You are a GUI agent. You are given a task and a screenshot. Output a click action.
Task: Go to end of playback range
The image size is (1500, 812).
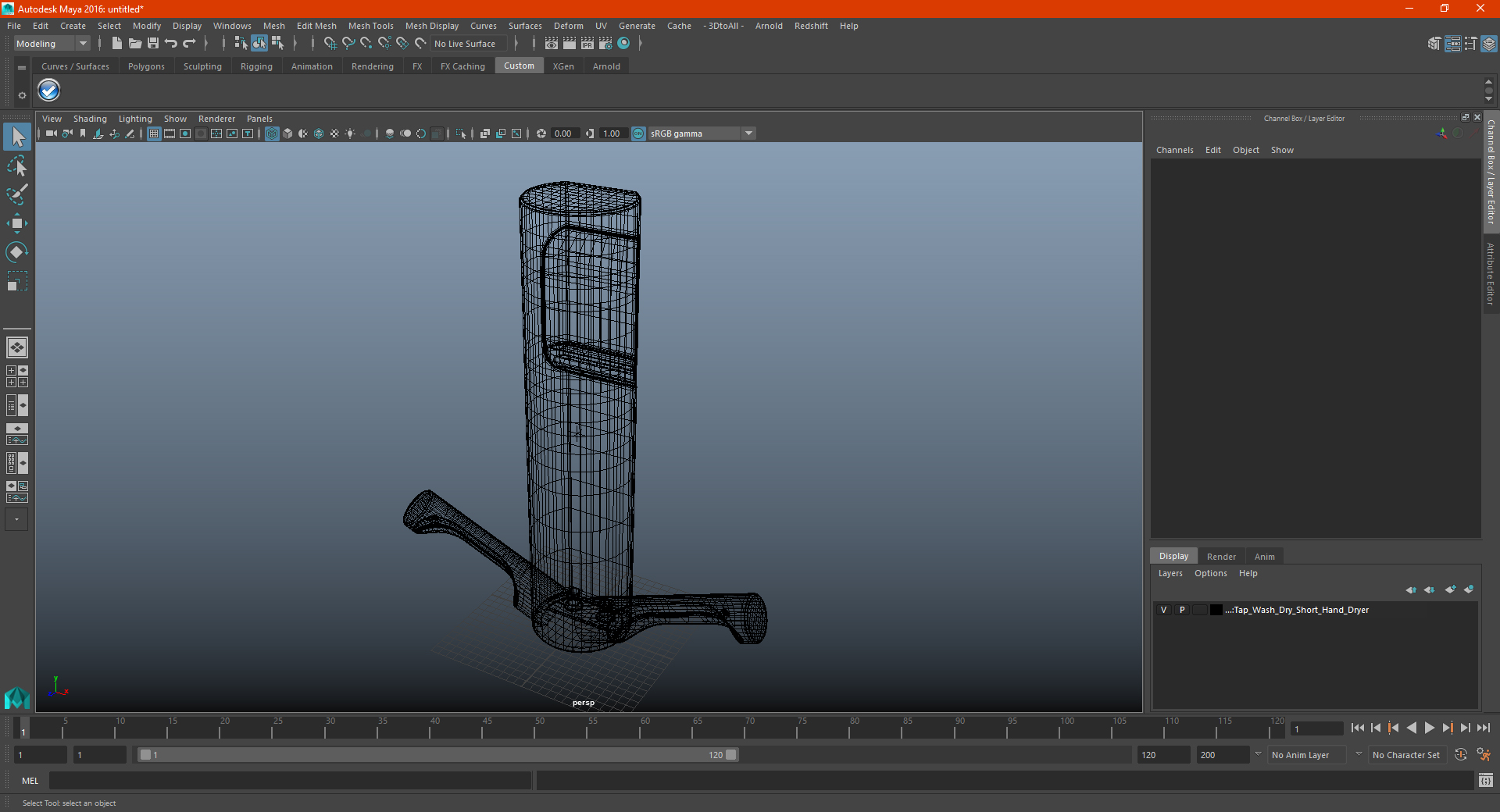coord(1483,728)
